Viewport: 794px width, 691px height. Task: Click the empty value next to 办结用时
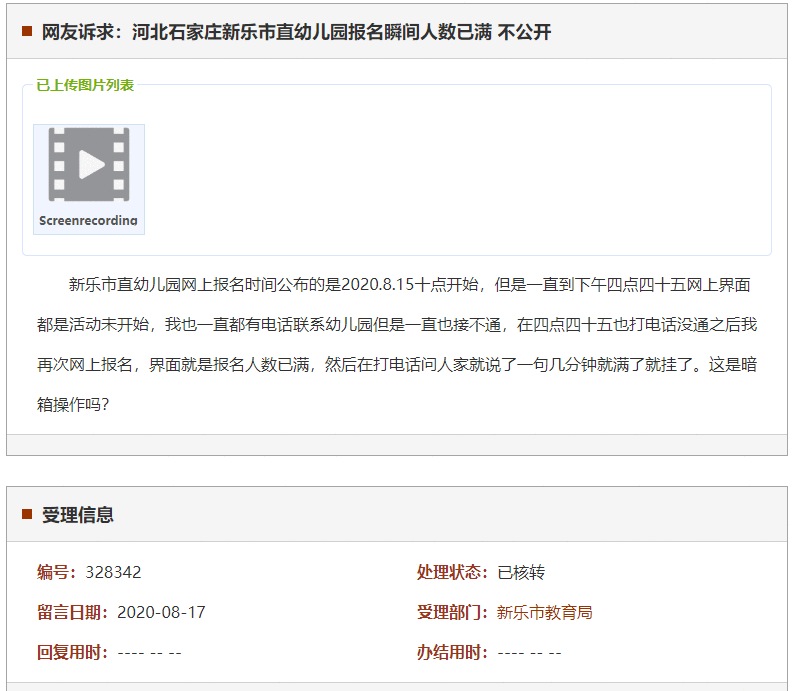point(529,653)
